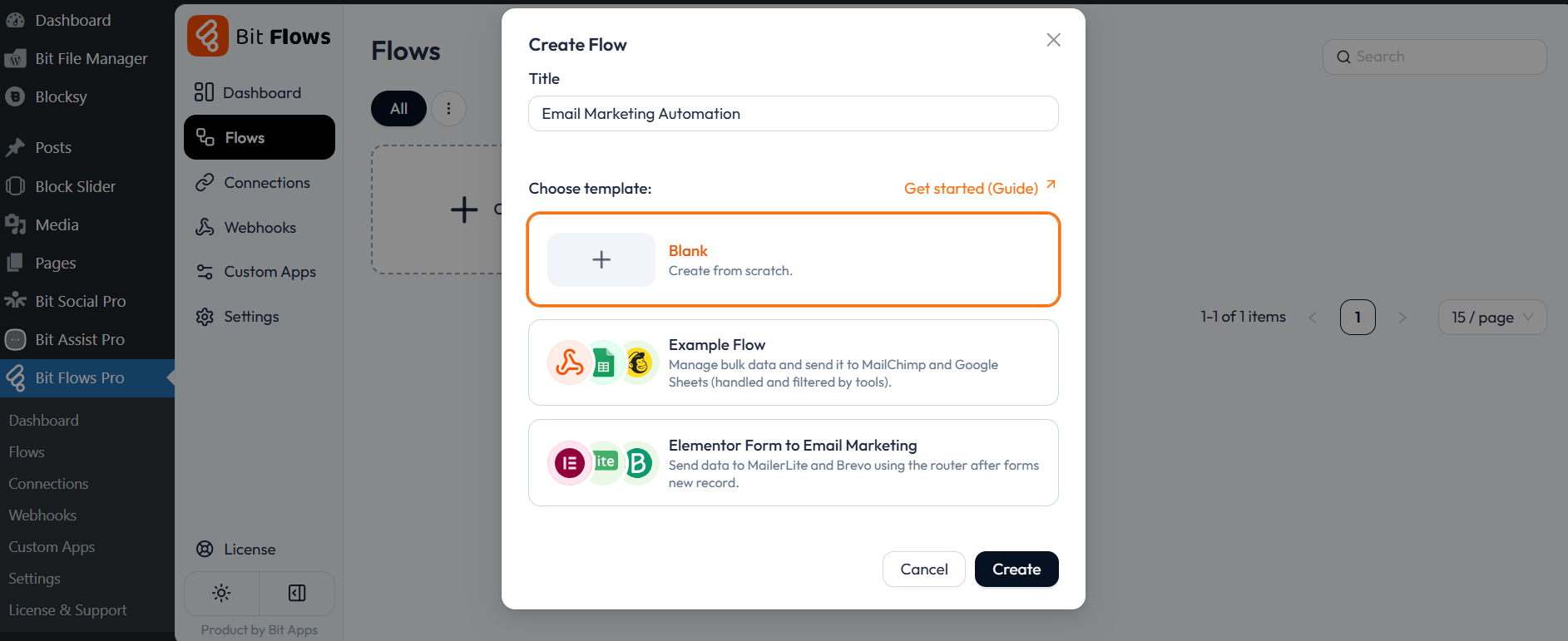Open the three-dot filter options menu
Screen dimensions: 1568x641
coord(448,108)
